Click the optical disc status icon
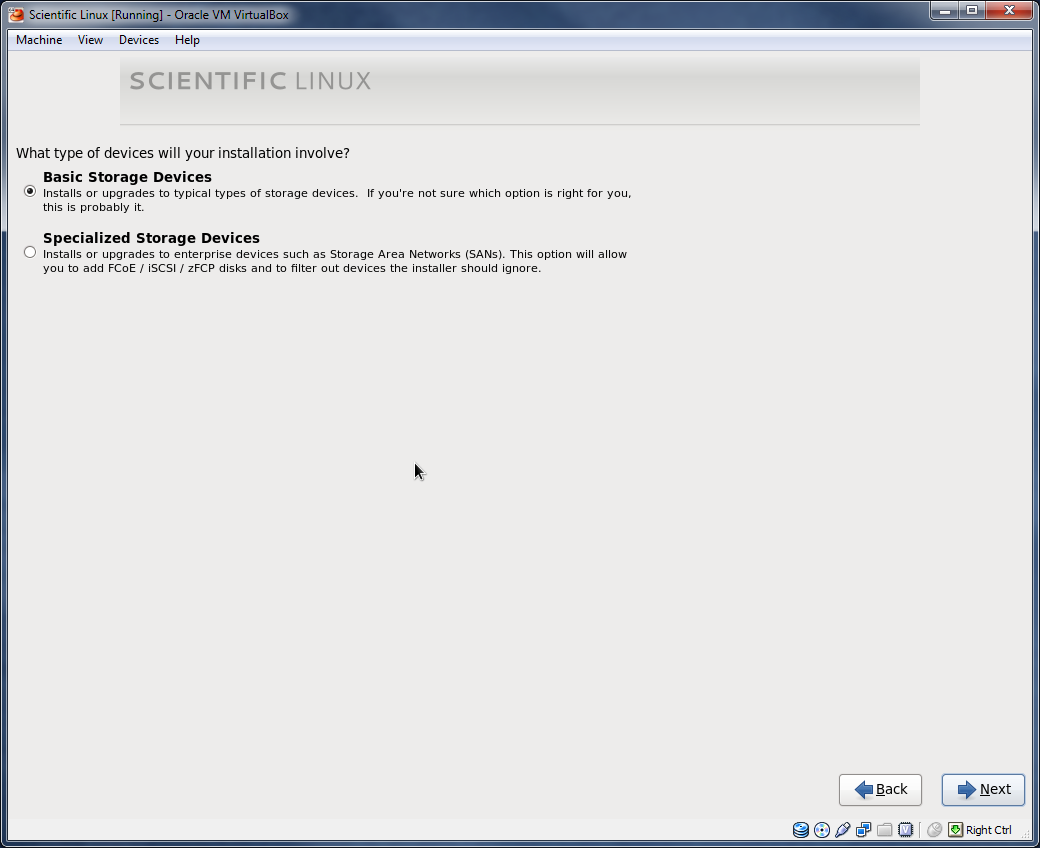The height and width of the screenshot is (848, 1040). (x=822, y=829)
